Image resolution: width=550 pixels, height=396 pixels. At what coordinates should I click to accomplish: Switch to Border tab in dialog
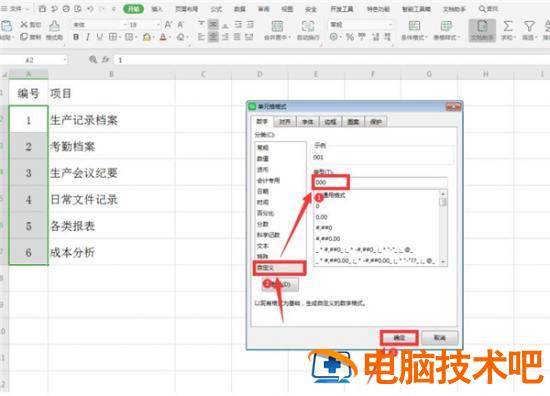pos(330,122)
